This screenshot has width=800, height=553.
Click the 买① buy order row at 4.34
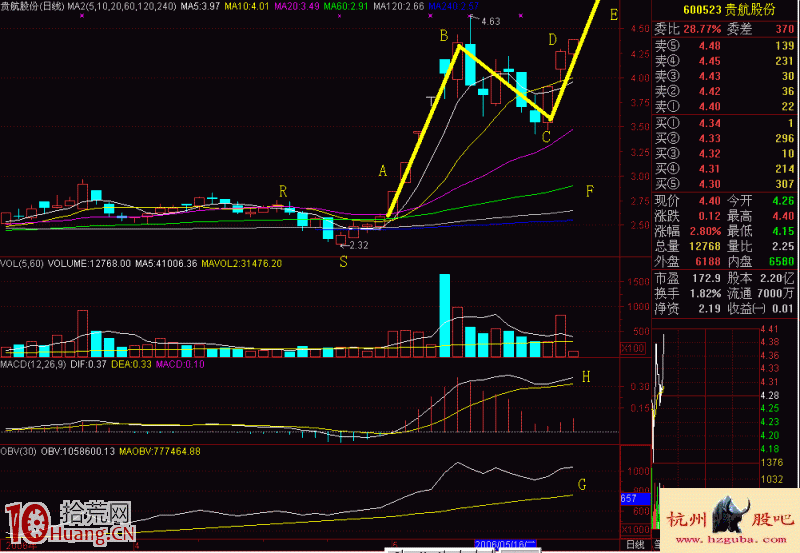click(x=724, y=123)
